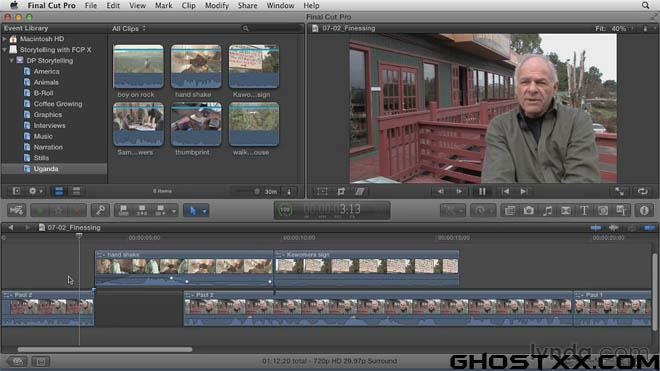Open the Fit 40% zoom dropdown
660x371 pixels.
point(614,28)
